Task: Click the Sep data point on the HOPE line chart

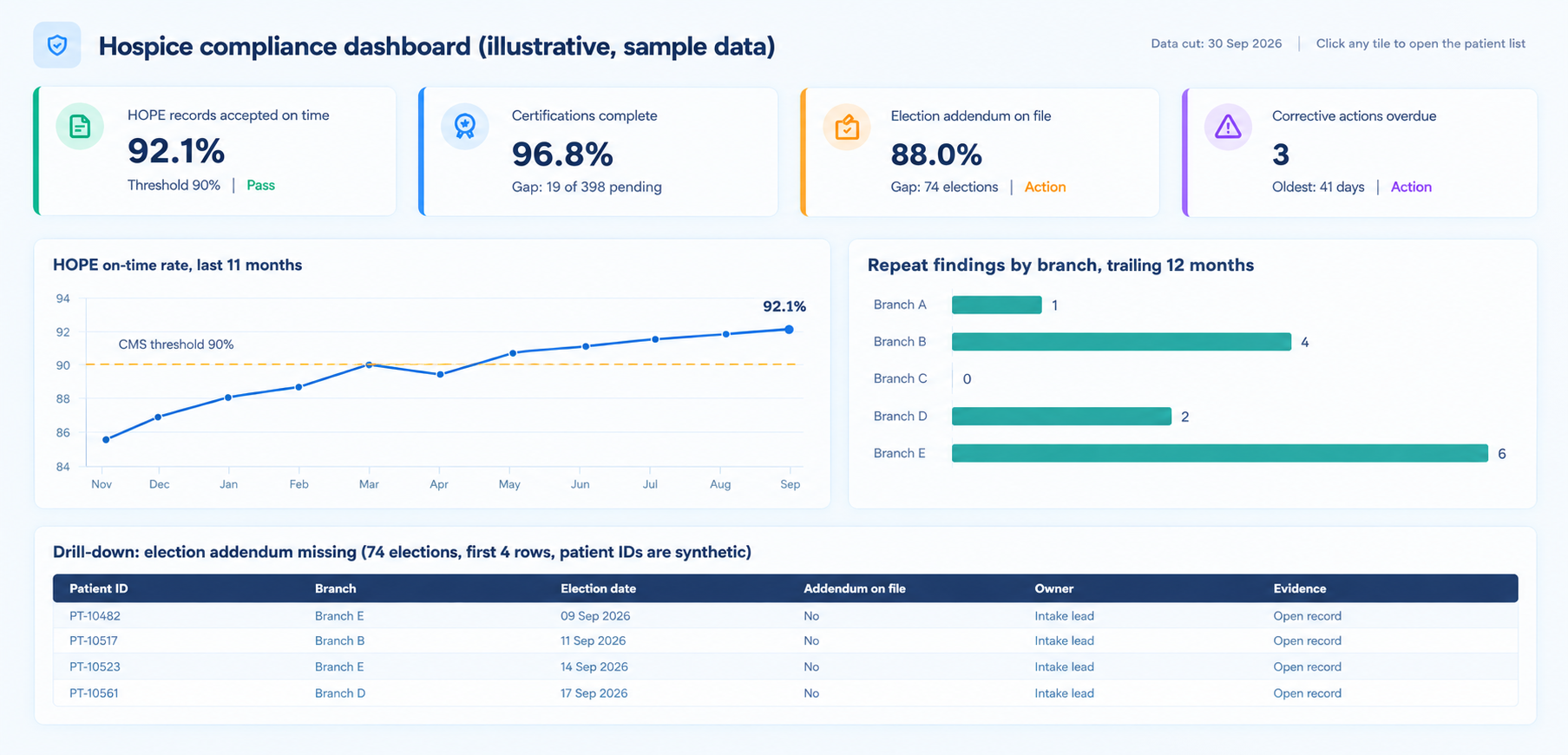Action: [x=789, y=330]
